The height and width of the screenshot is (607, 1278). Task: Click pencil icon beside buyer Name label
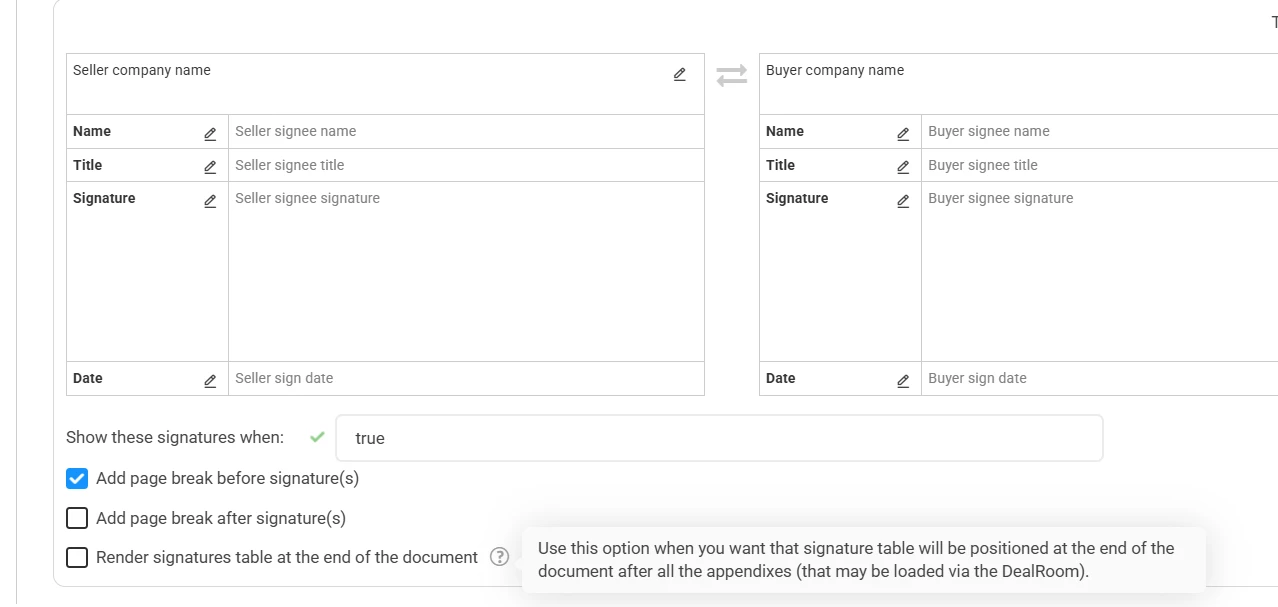903,134
